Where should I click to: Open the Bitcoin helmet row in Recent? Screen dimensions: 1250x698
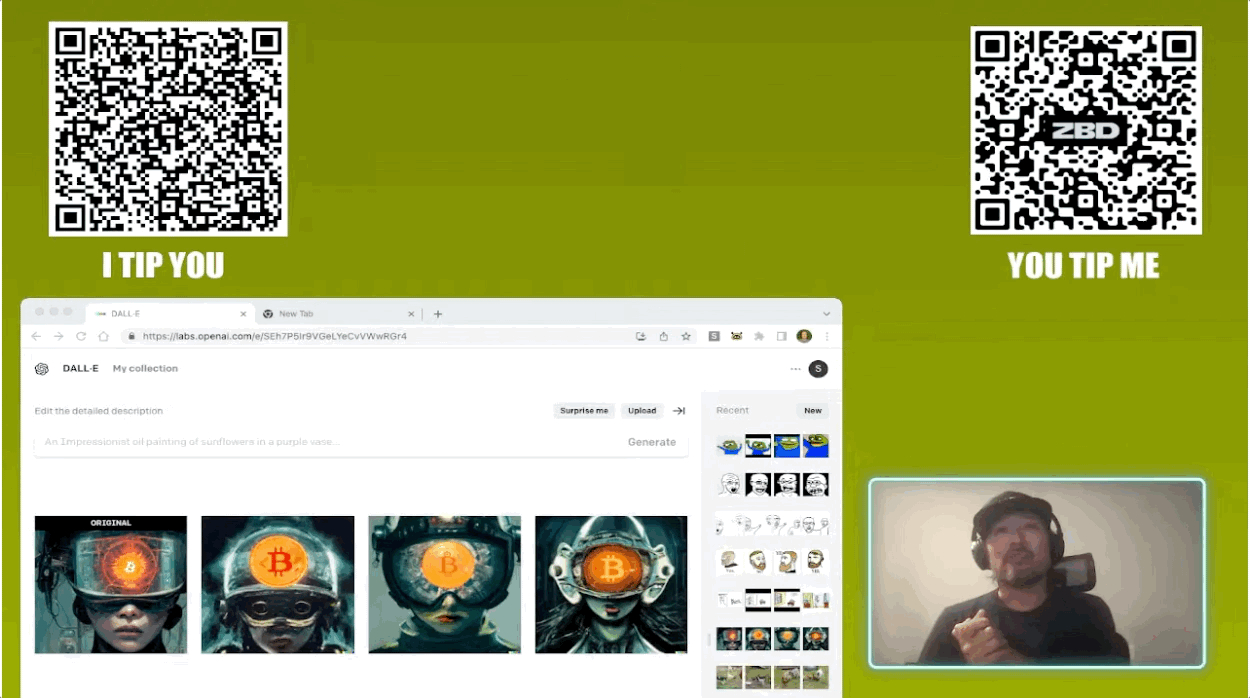773,639
